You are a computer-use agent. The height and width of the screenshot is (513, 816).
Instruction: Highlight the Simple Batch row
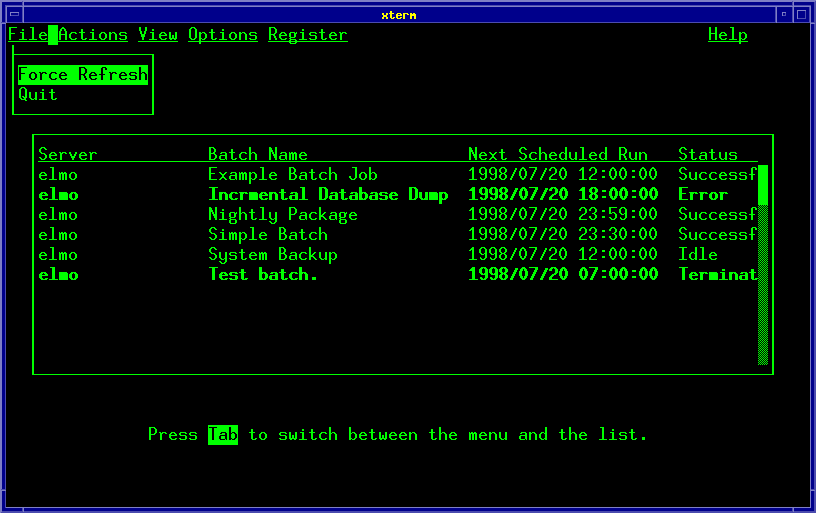[267, 235]
